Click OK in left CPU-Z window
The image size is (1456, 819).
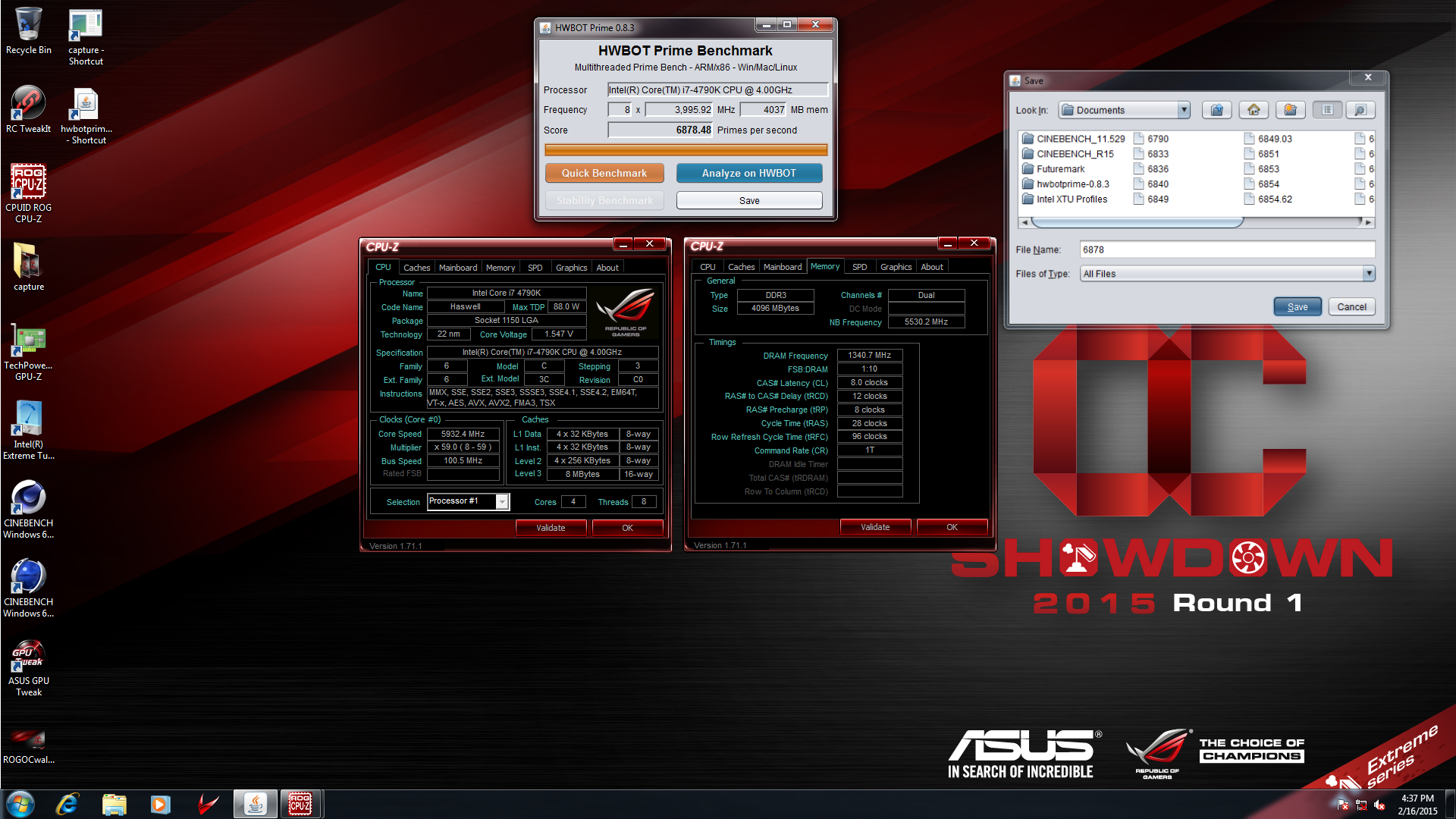[627, 528]
